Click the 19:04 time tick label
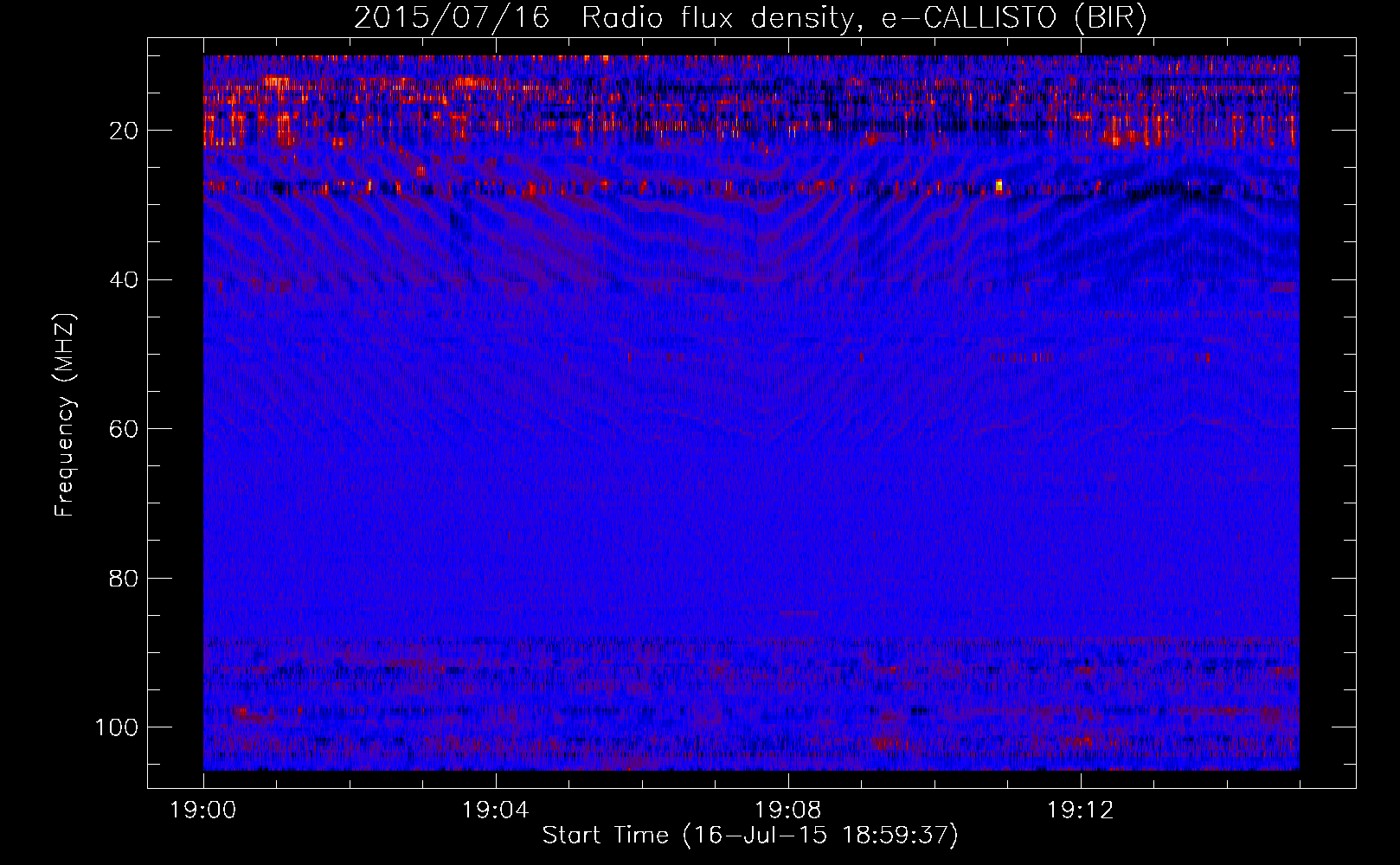 point(496,811)
